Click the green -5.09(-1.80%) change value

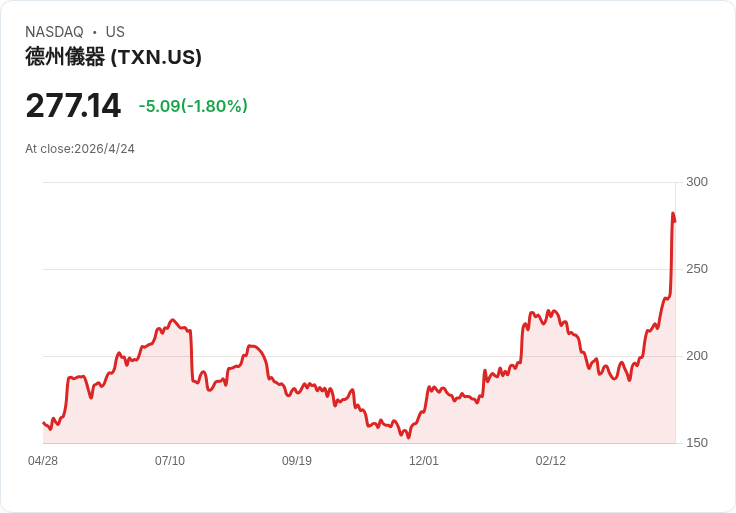(x=193, y=106)
